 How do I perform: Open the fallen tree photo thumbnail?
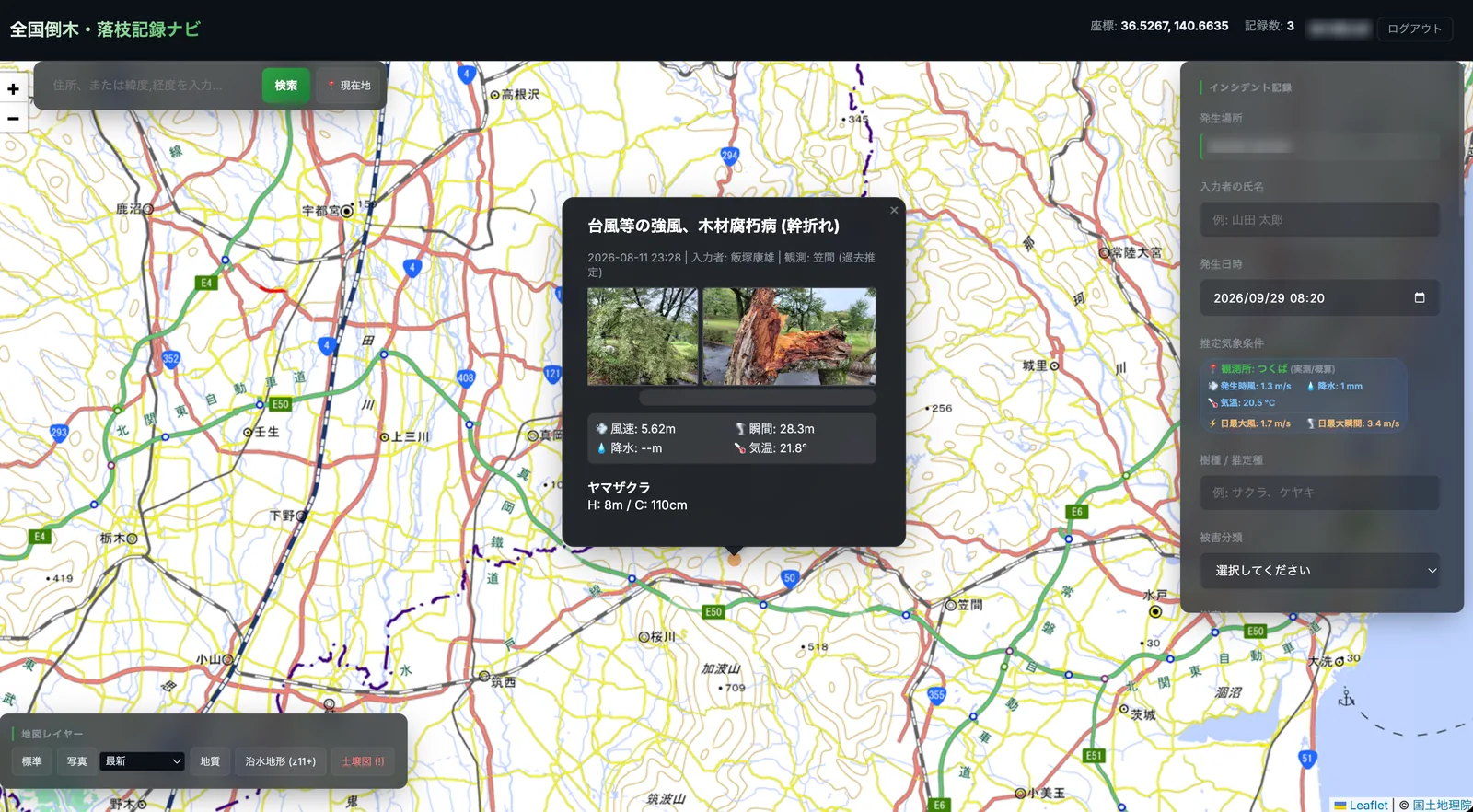pos(643,336)
